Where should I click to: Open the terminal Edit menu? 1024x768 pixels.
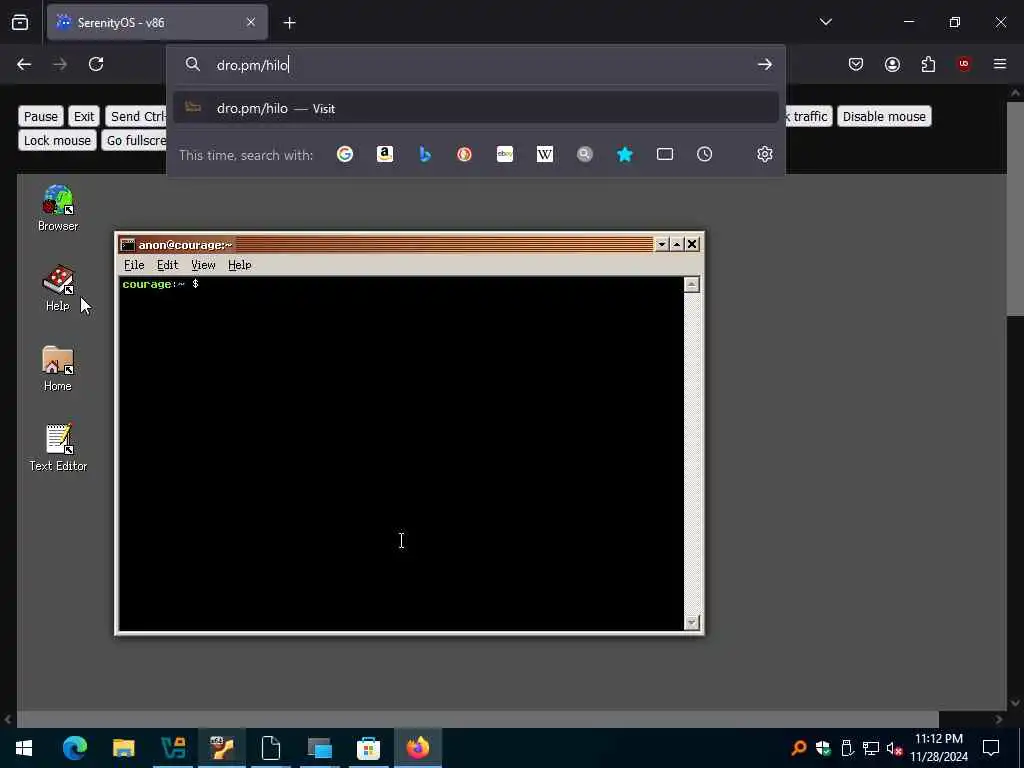pyautogui.click(x=167, y=265)
